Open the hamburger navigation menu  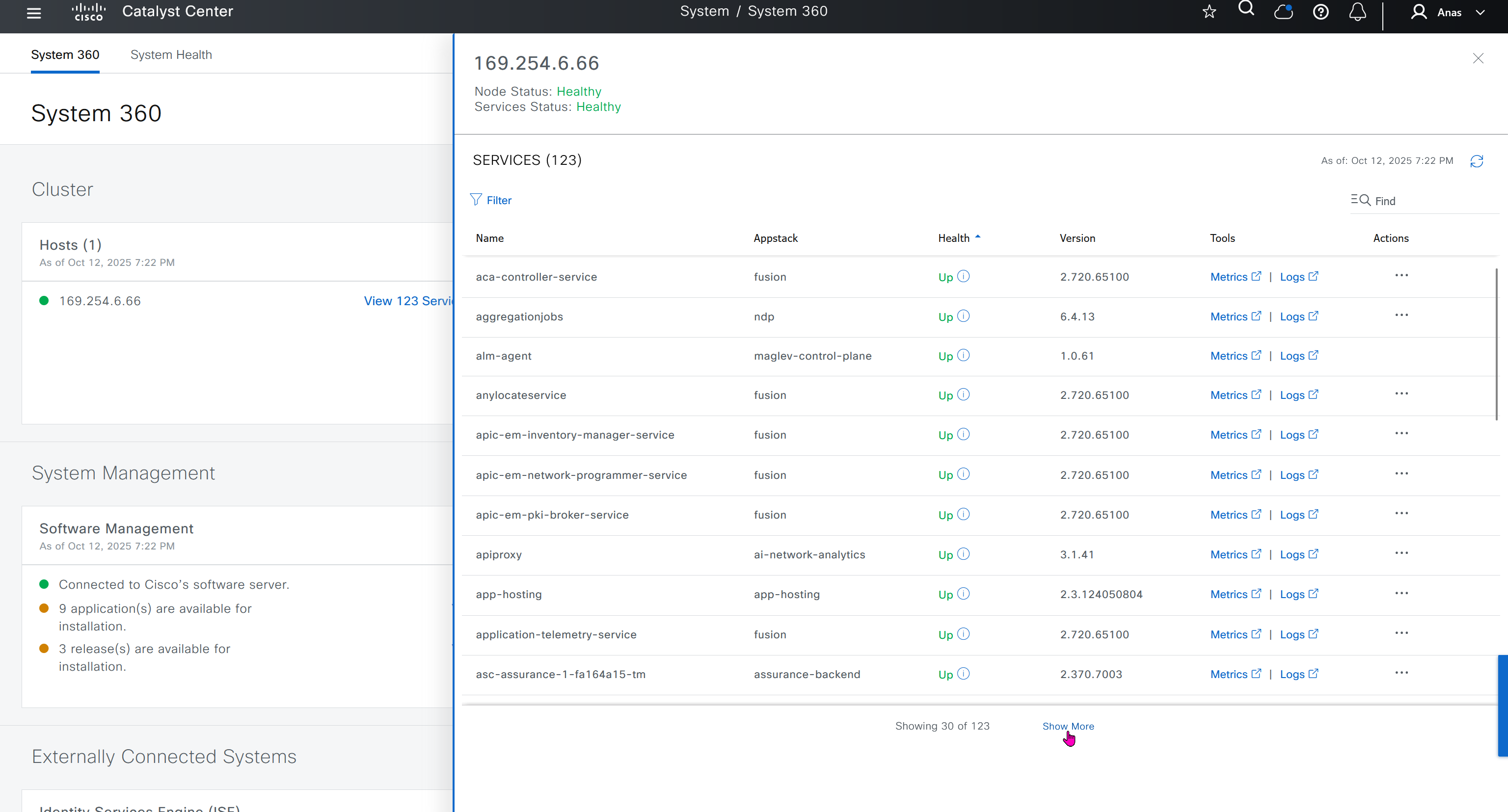click(x=34, y=13)
